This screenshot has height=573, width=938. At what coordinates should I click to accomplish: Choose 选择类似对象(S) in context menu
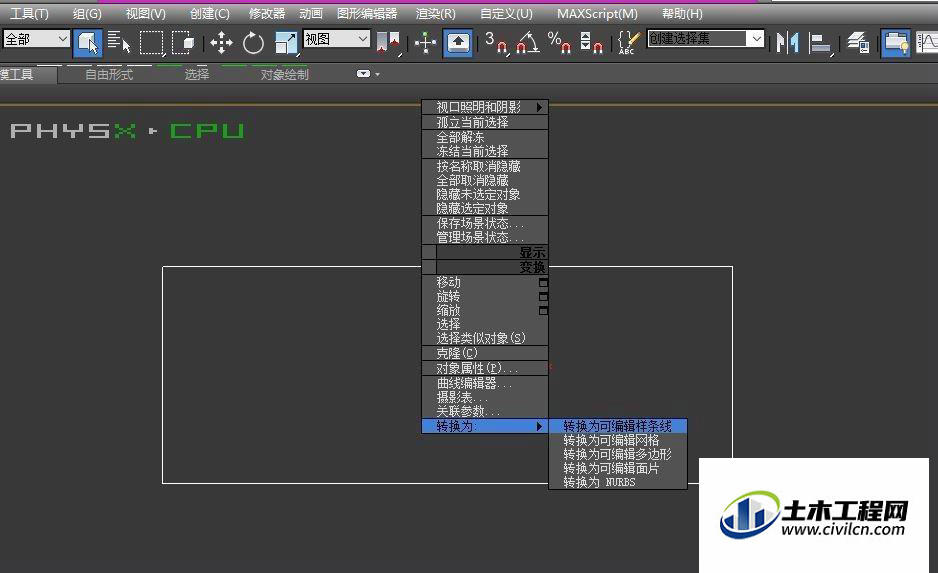(485, 338)
